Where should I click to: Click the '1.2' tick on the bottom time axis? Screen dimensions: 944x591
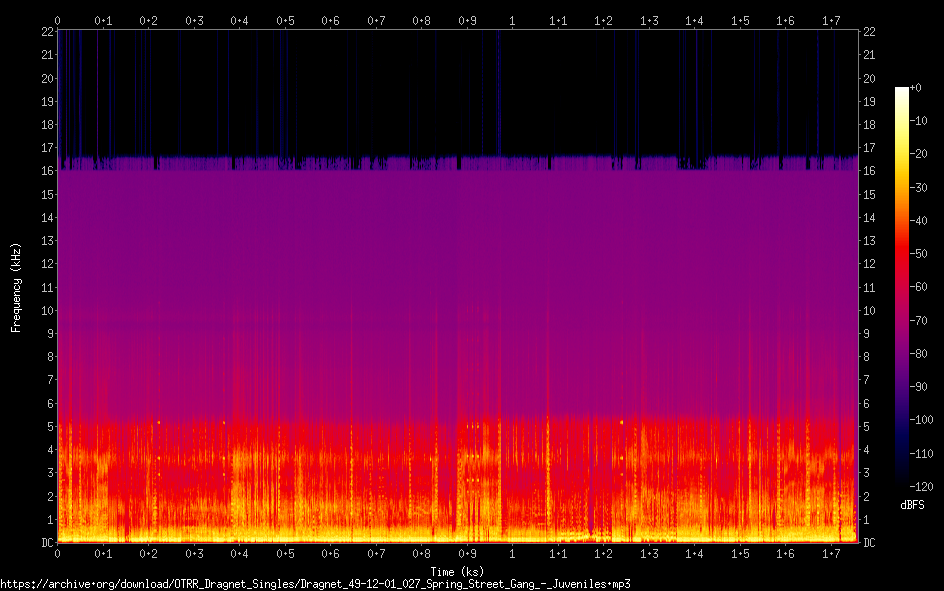[603, 553]
